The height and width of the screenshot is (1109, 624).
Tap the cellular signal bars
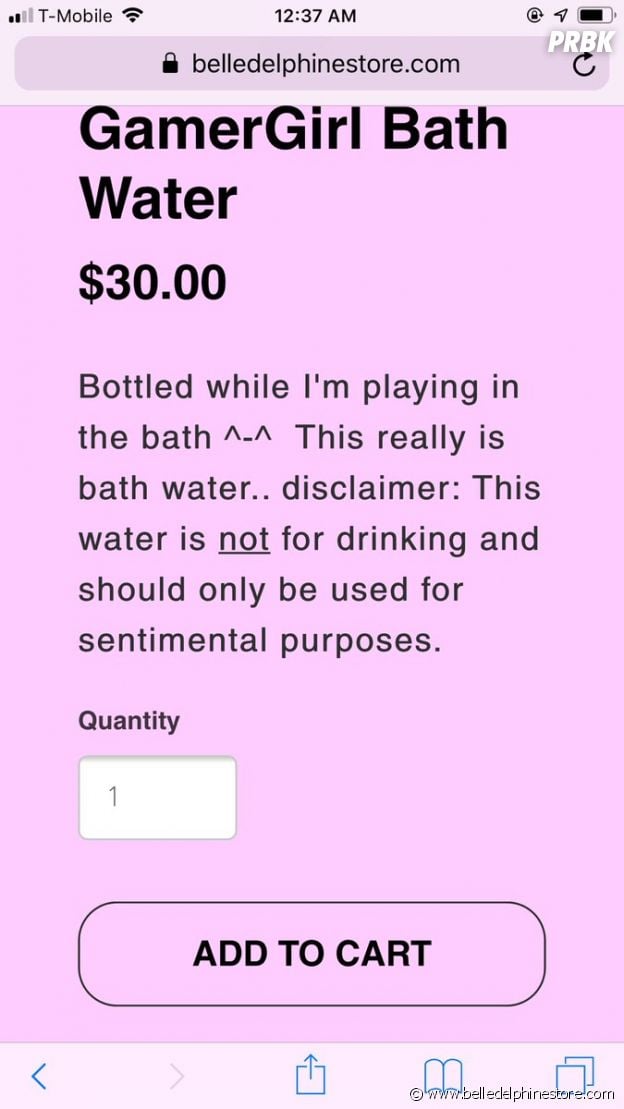pyautogui.click(x=20, y=17)
